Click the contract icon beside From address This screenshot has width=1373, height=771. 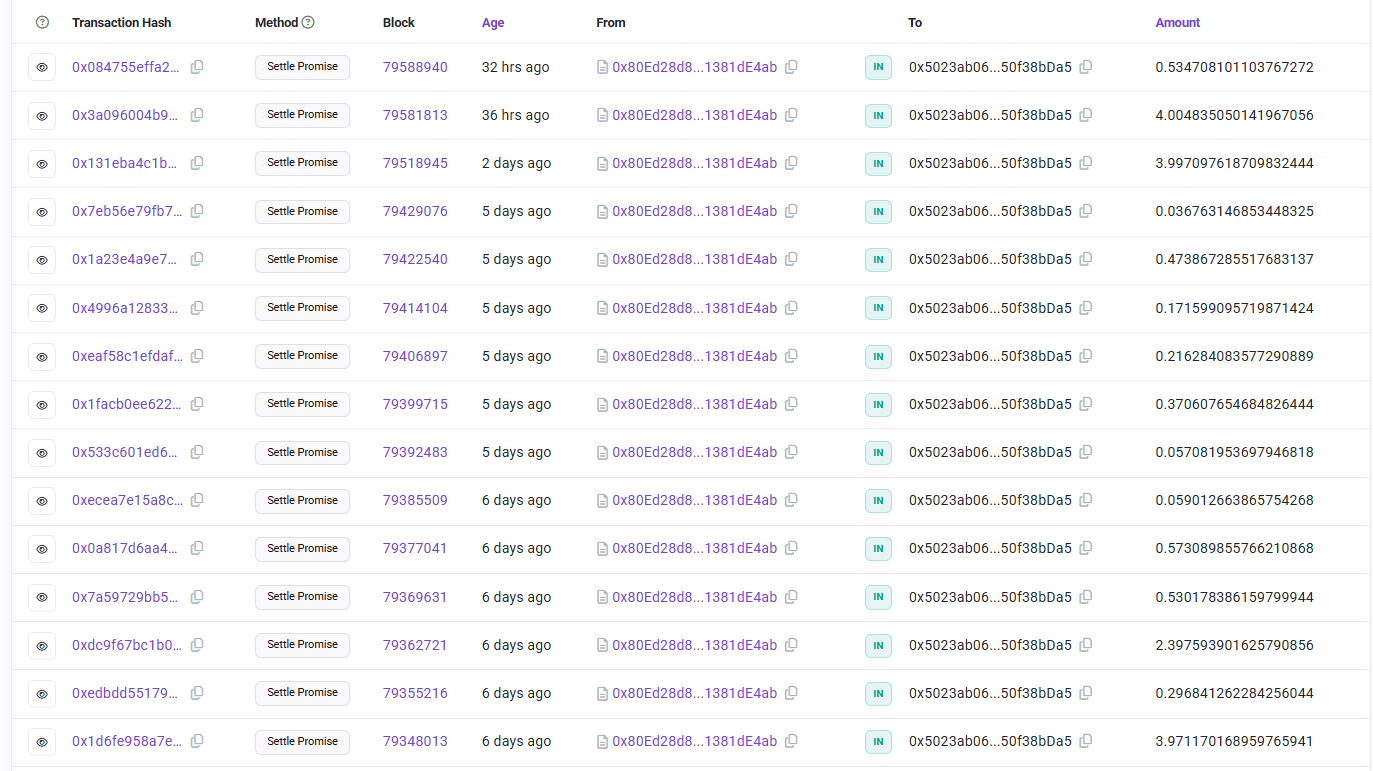pos(602,67)
